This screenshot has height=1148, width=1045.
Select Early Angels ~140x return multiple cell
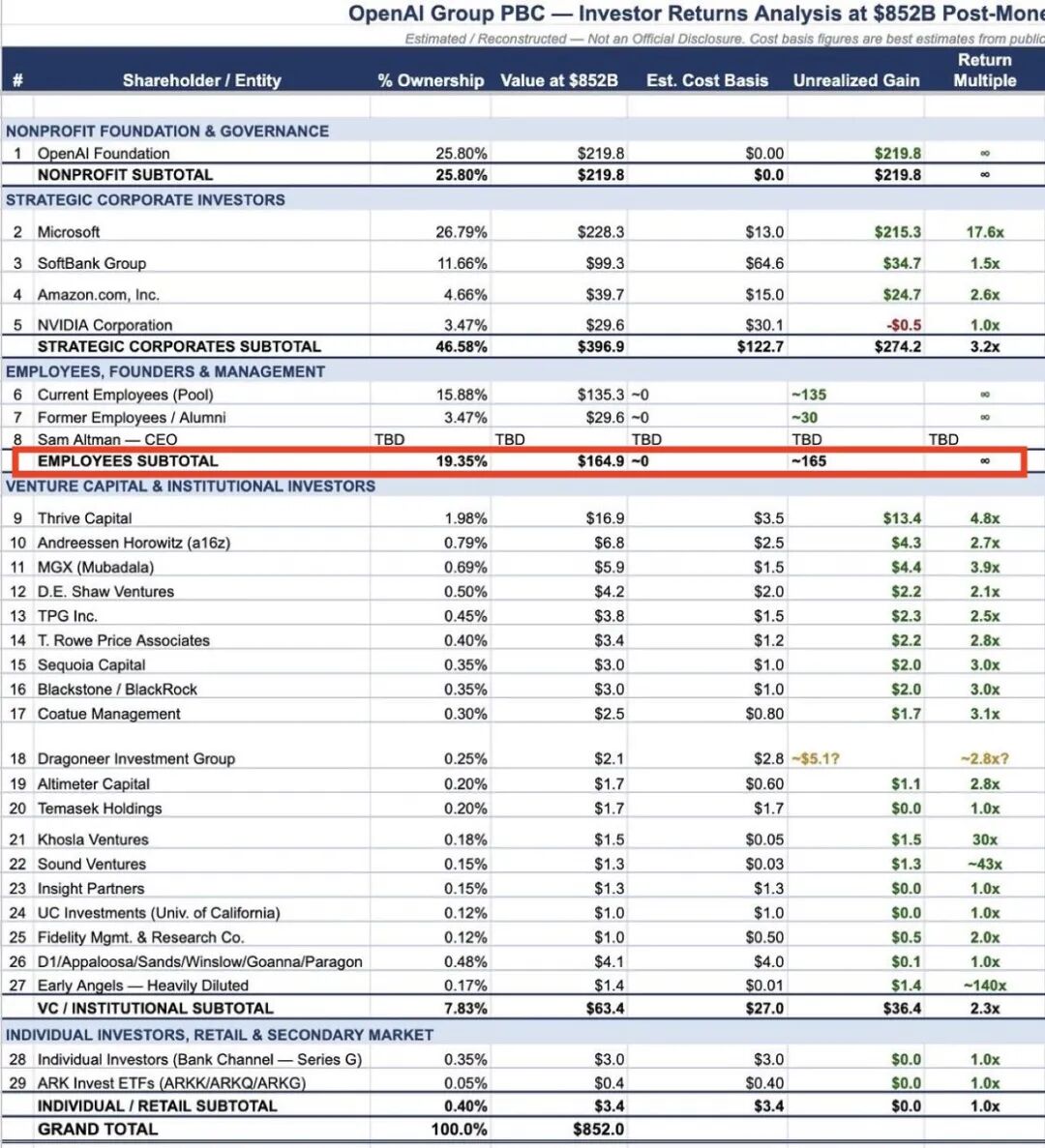tap(985, 986)
